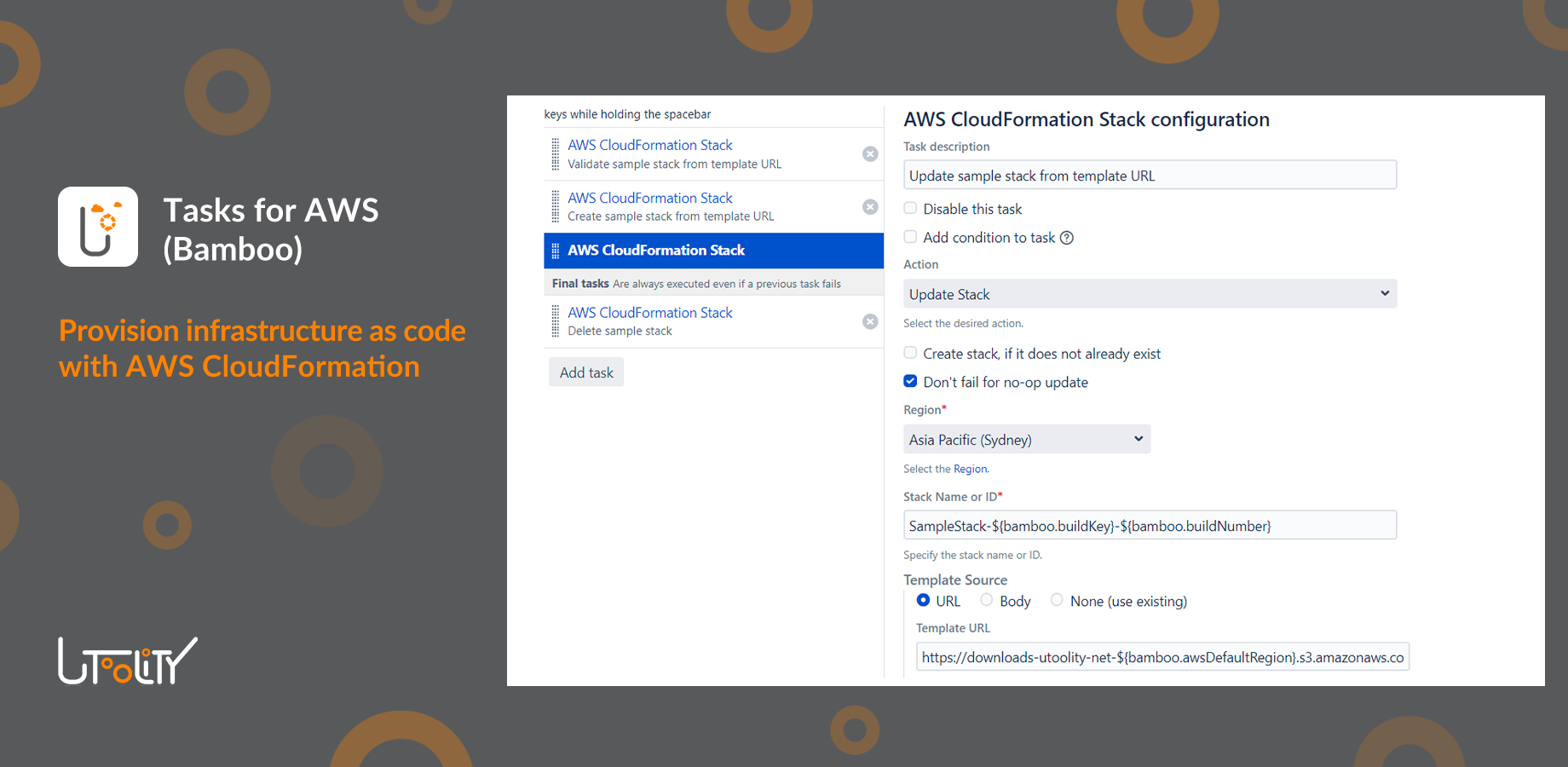Open the Region dropdown showing Asia Pacific (Sydney)
Image resolution: width=1568 pixels, height=767 pixels.
1025,439
